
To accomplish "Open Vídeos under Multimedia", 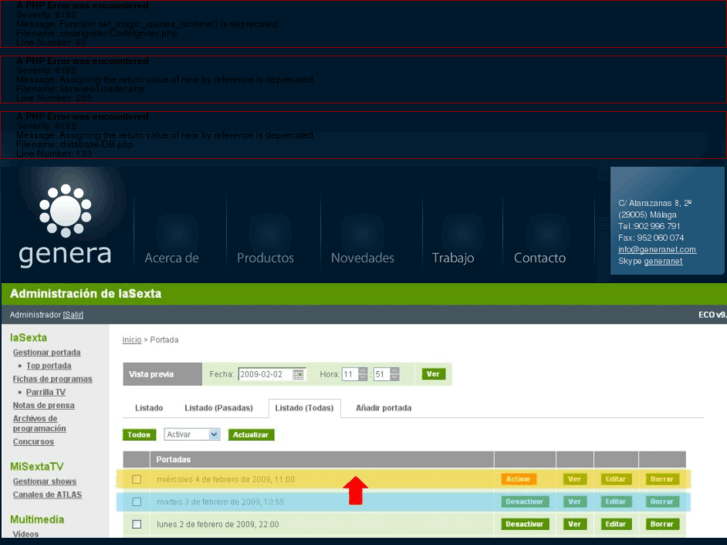I will (26, 534).
